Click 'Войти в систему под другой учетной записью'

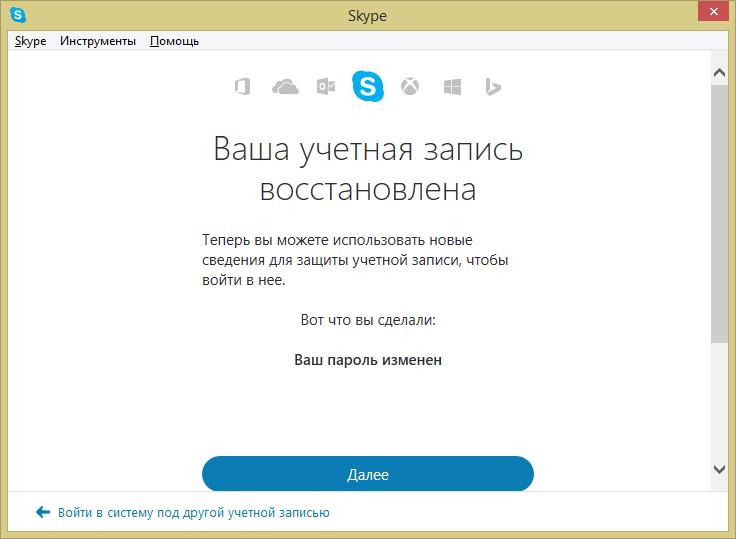coord(193,512)
